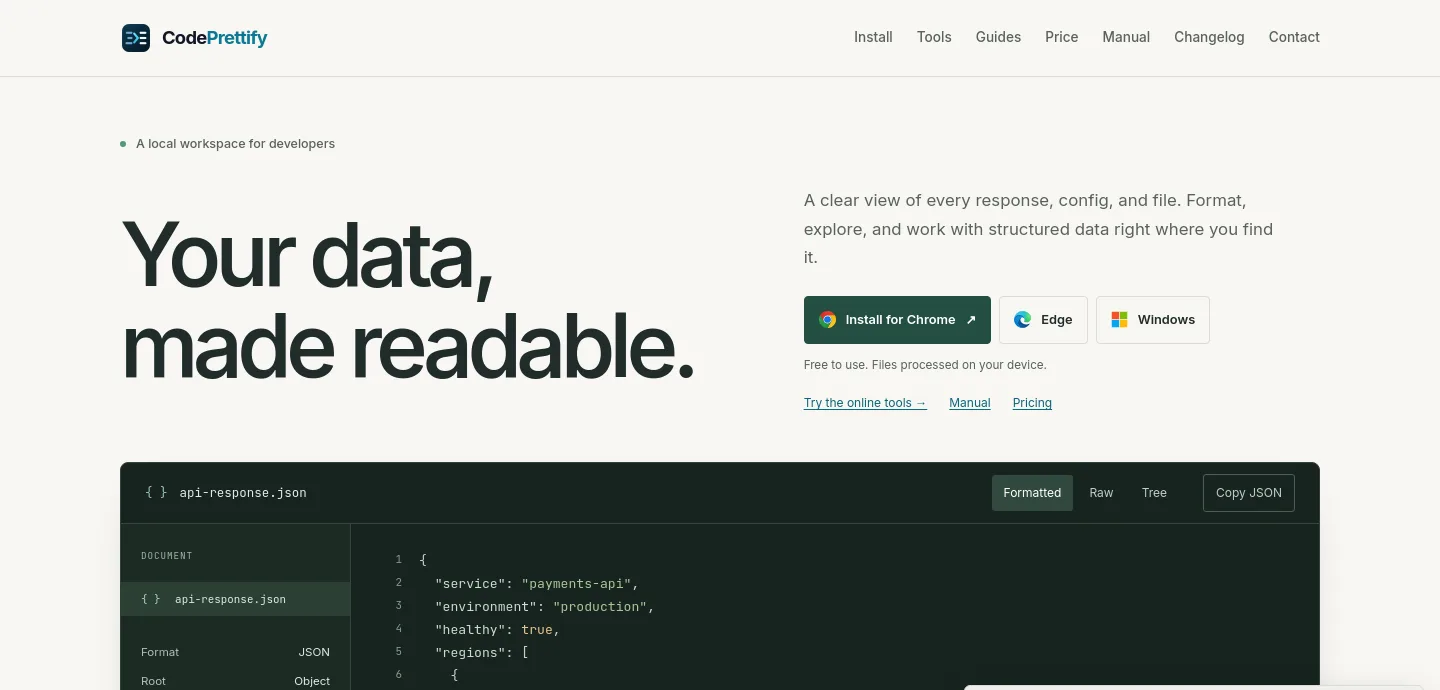The width and height of the screenshot is (1440, 690).
Task: Follow the Try the online tools link
Action: (865, 403)
